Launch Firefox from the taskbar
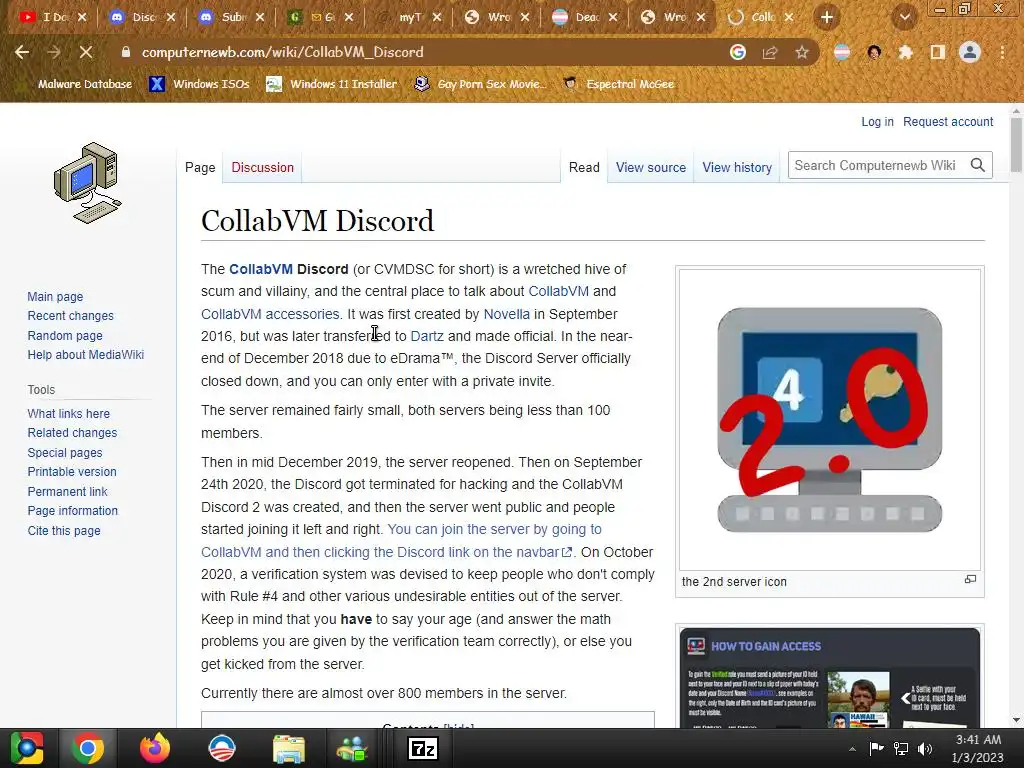The height and width of the screenshot is (768, 1024). (155, 748)
